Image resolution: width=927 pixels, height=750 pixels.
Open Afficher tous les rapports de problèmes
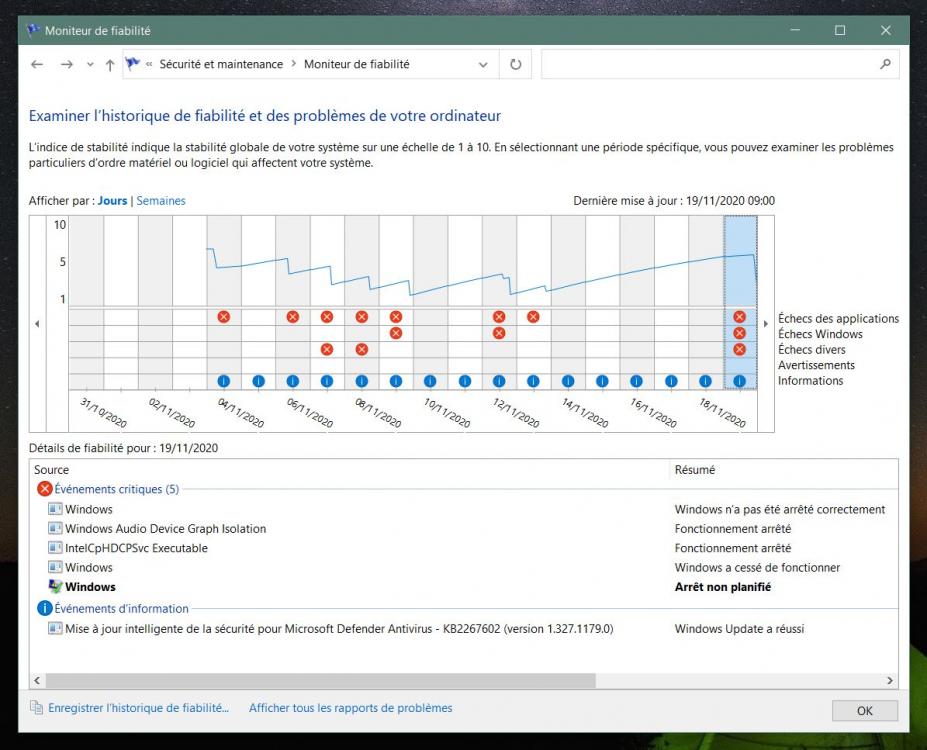coord(350,708)
